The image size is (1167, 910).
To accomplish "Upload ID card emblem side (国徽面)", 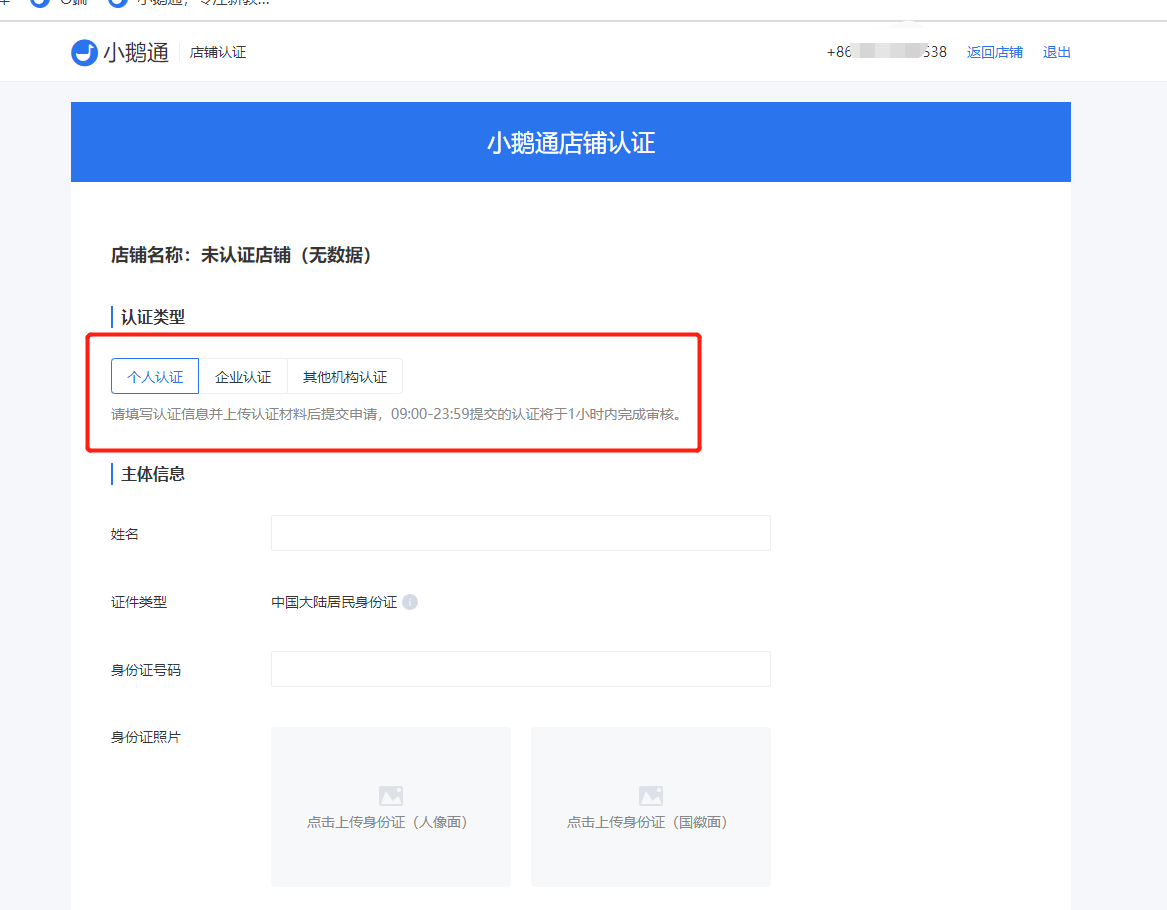I will pos(650,807).
